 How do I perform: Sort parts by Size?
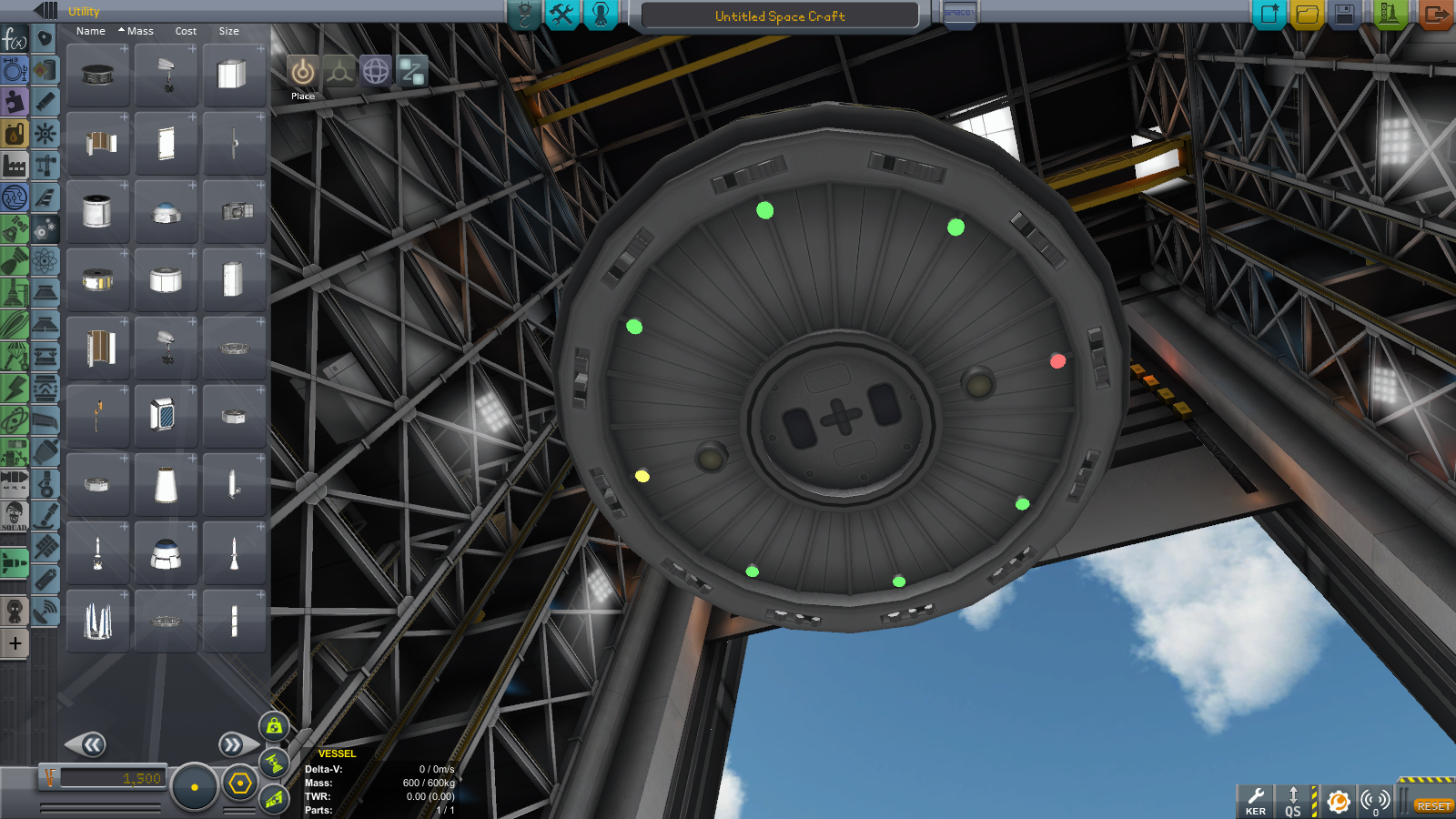tap(229, 31)
